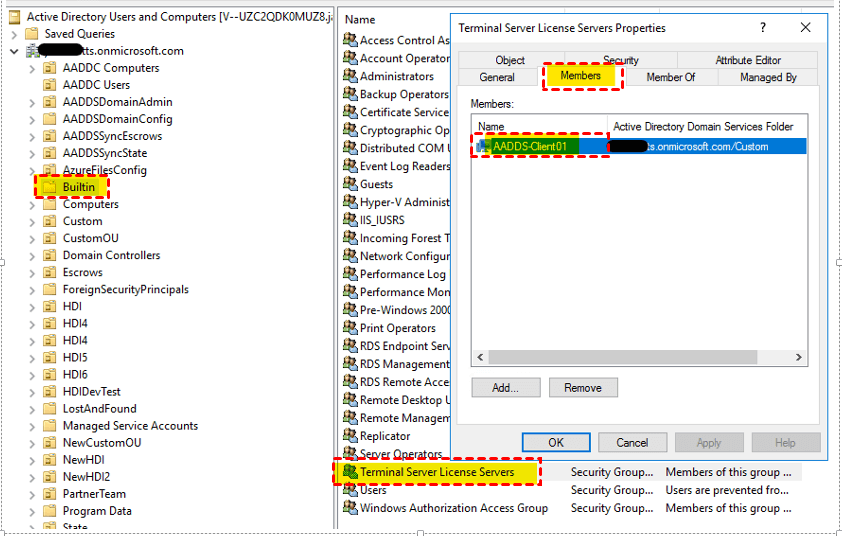
Task: Click the Hyper-V Administrators group icon
Action: tap(350, 201)
